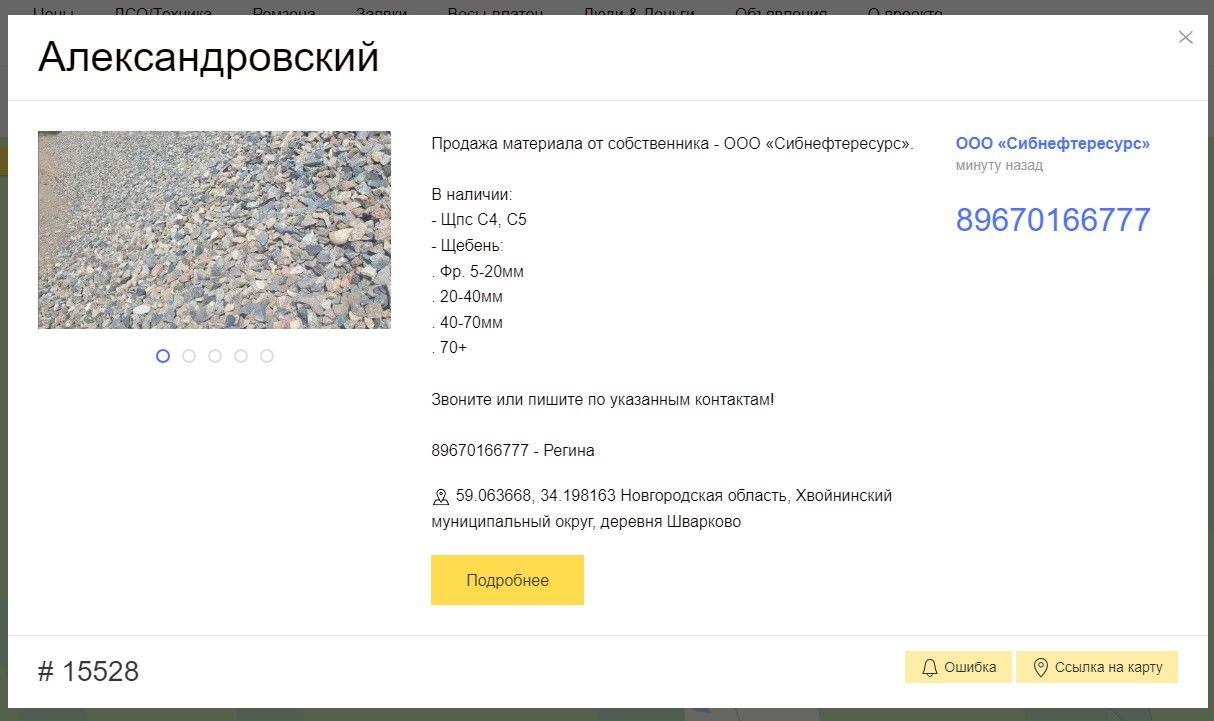
Task: Click the Новгородская область address text
Action: [705, 496]
